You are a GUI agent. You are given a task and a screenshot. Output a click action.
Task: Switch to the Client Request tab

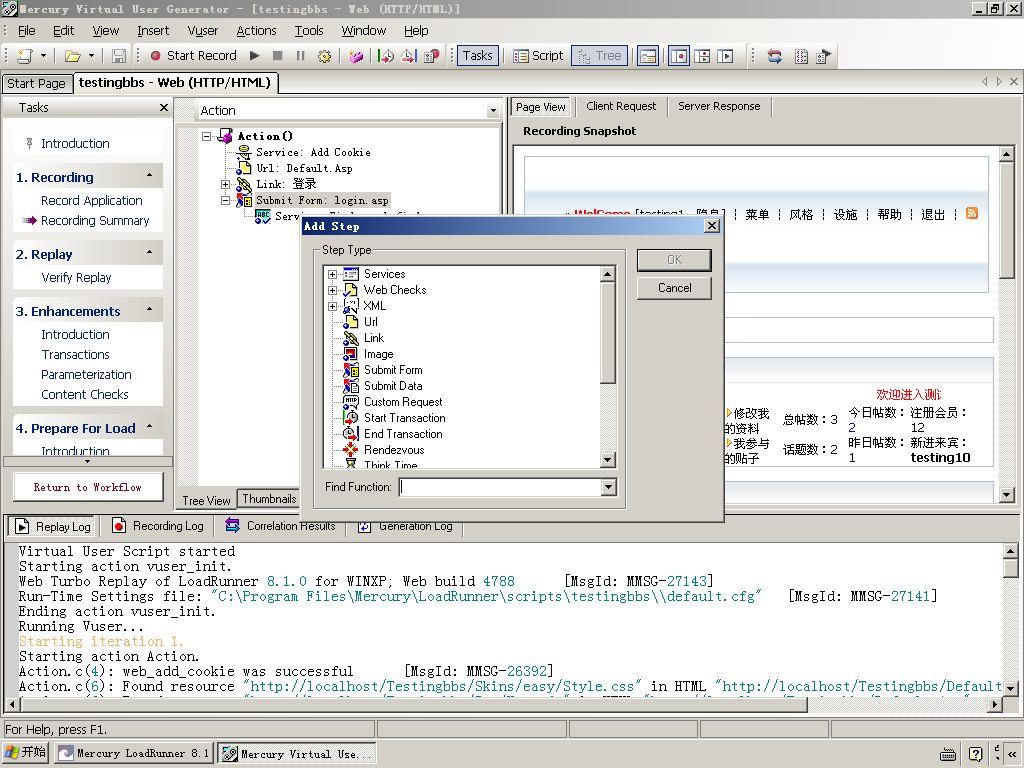pos(621,106)
